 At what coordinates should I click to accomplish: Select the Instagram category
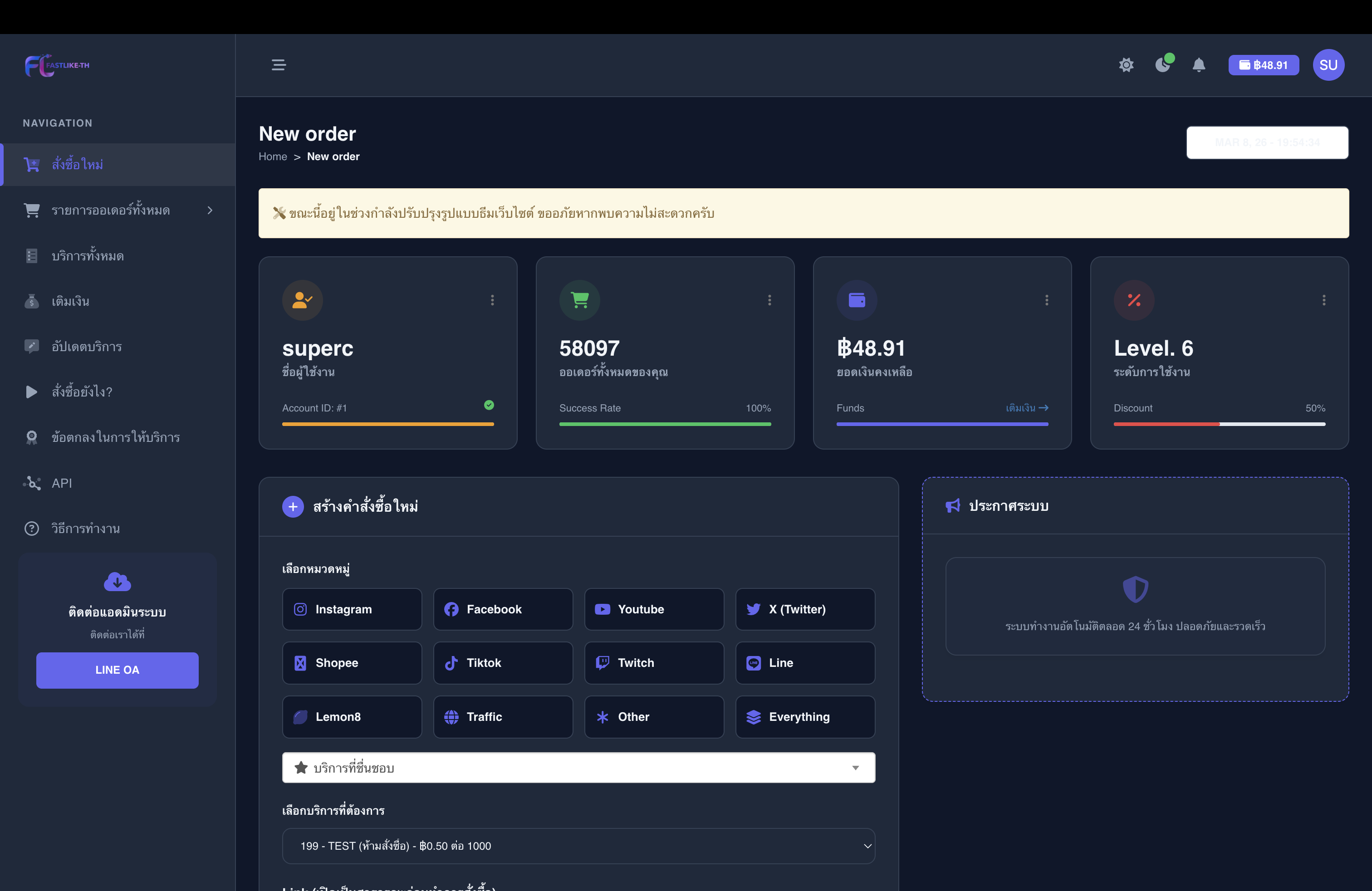tap(352, 609)
